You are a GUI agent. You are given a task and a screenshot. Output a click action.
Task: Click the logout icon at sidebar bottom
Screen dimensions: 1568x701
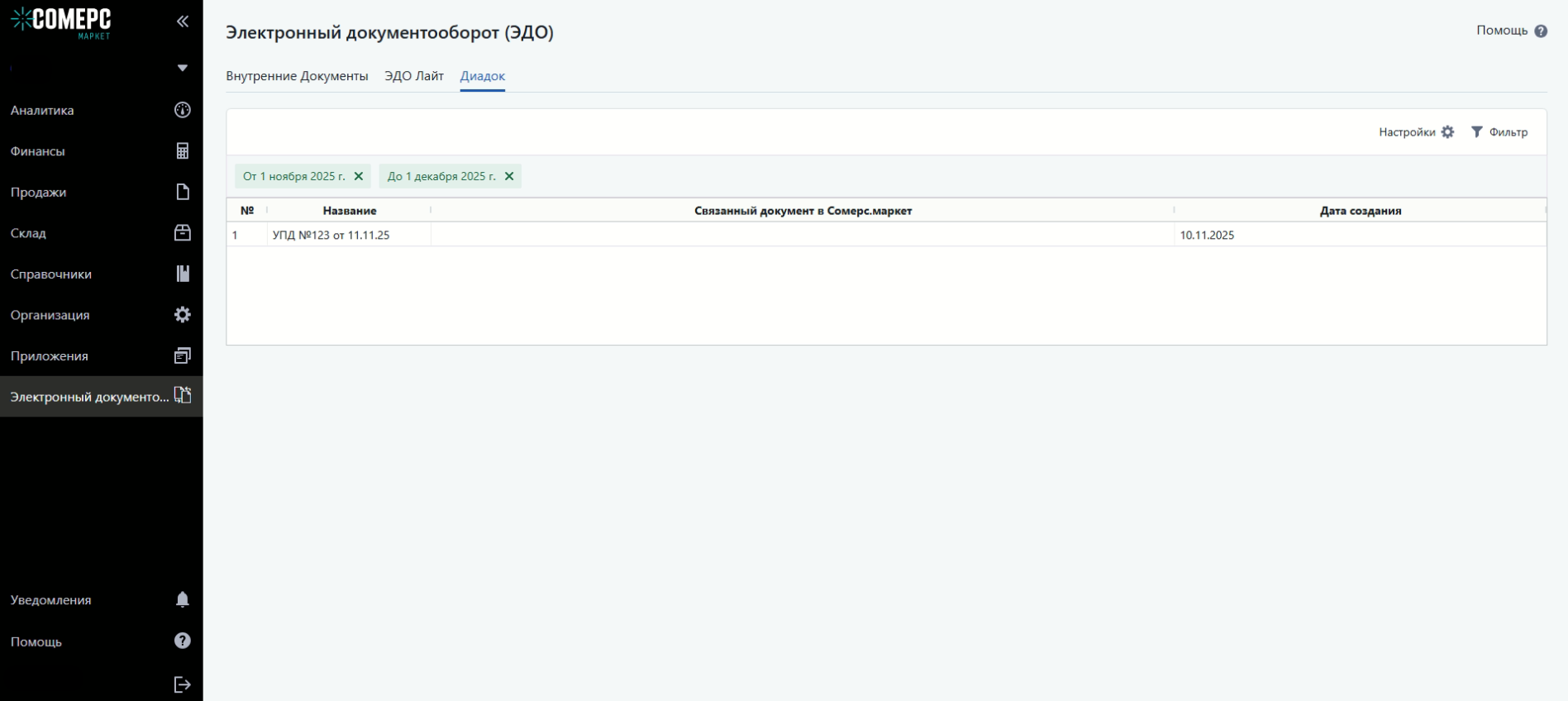(183, 684)
